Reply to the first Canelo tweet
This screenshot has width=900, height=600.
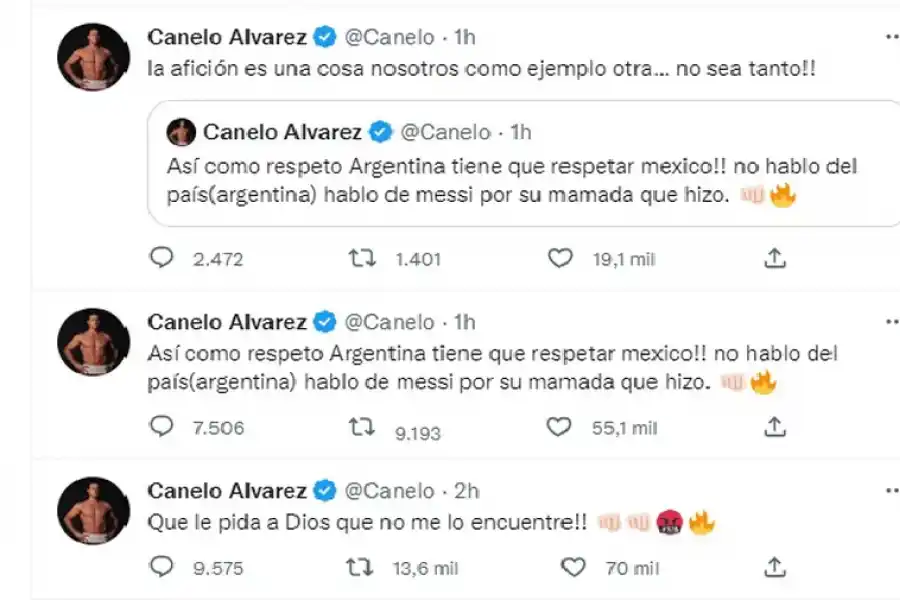point(161,258)
